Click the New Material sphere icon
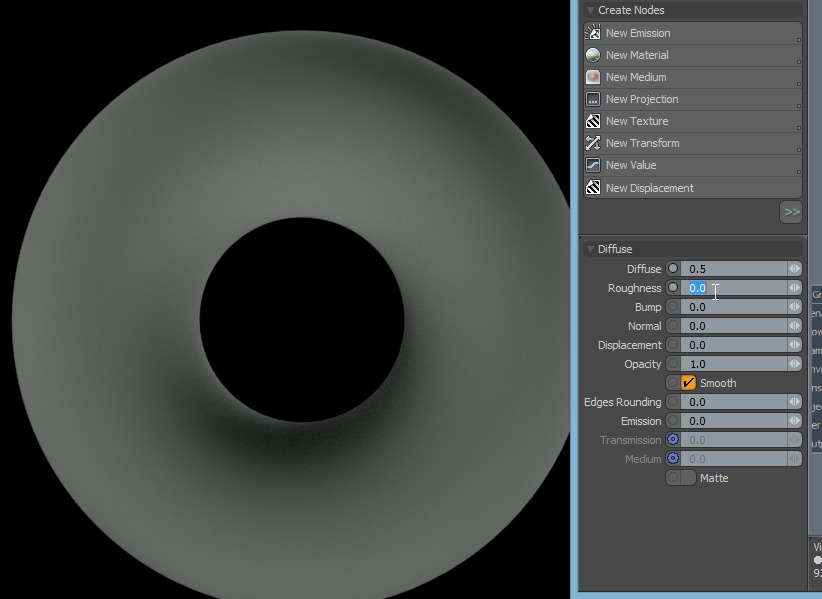The width and height of the screenshot is (822, 599). pos(593,55)
